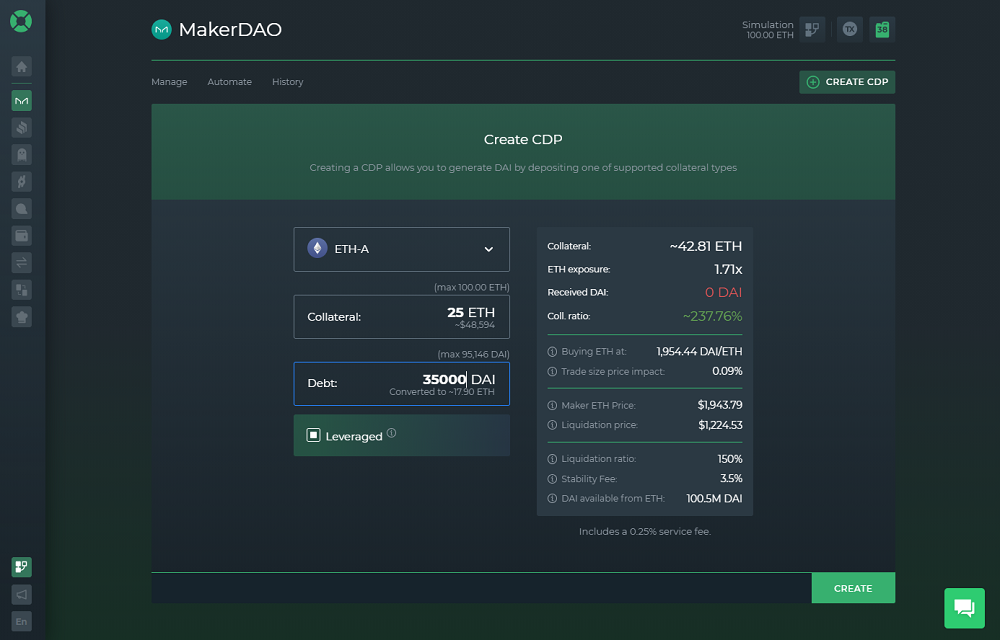Click the max 100.00 ETH link

click(472, 287)
